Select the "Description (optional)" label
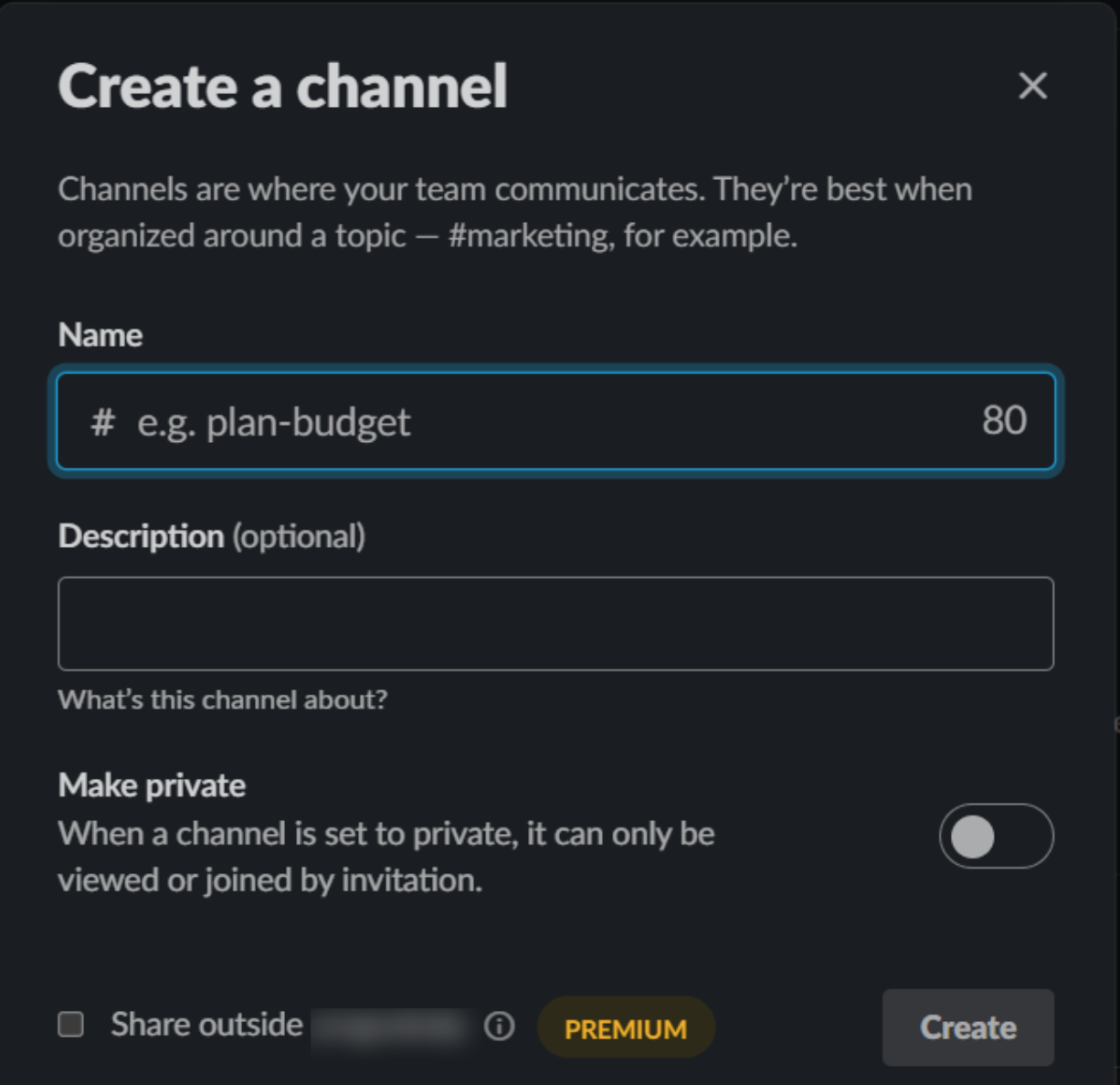The width and height of the screenshot is (1120, 1085). [212, 536]
